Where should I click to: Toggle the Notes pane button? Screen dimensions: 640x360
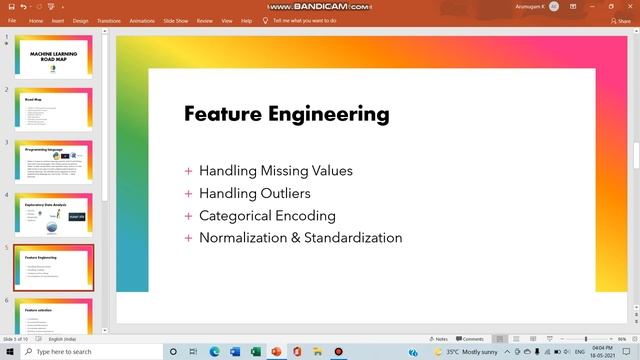pos(439,339)
